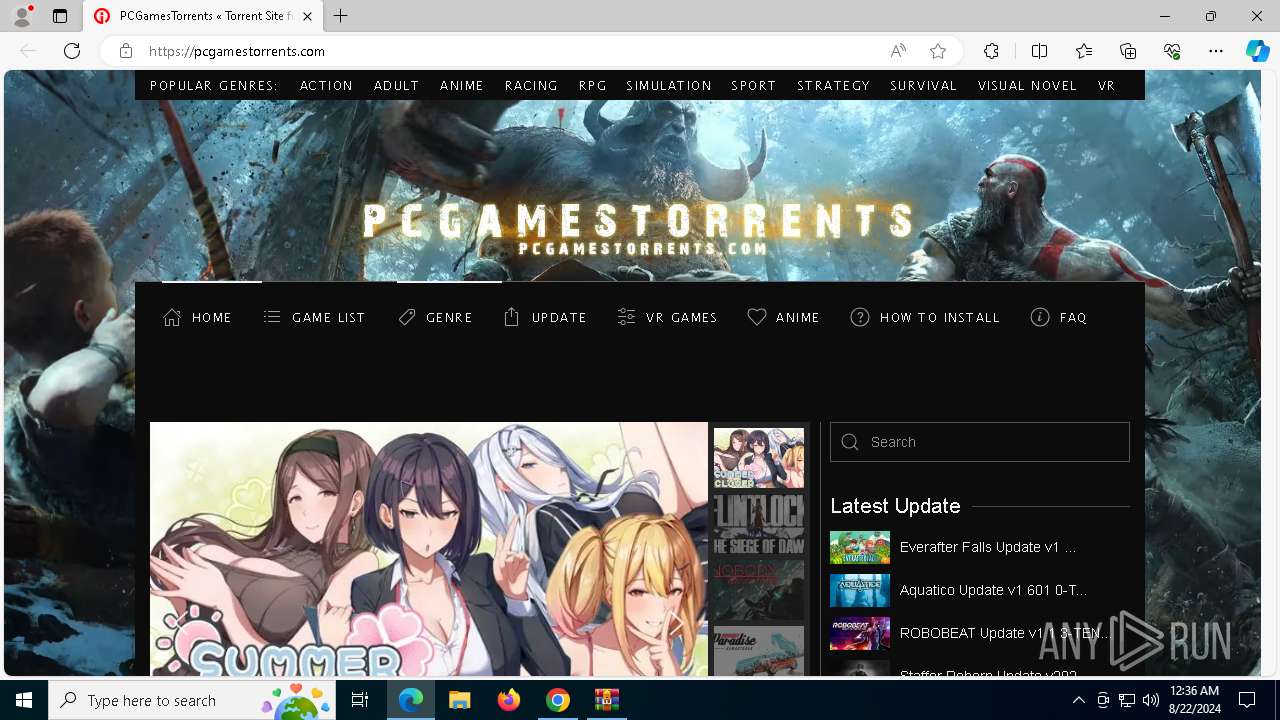Open the volume control tray icon

[1150, 700]
